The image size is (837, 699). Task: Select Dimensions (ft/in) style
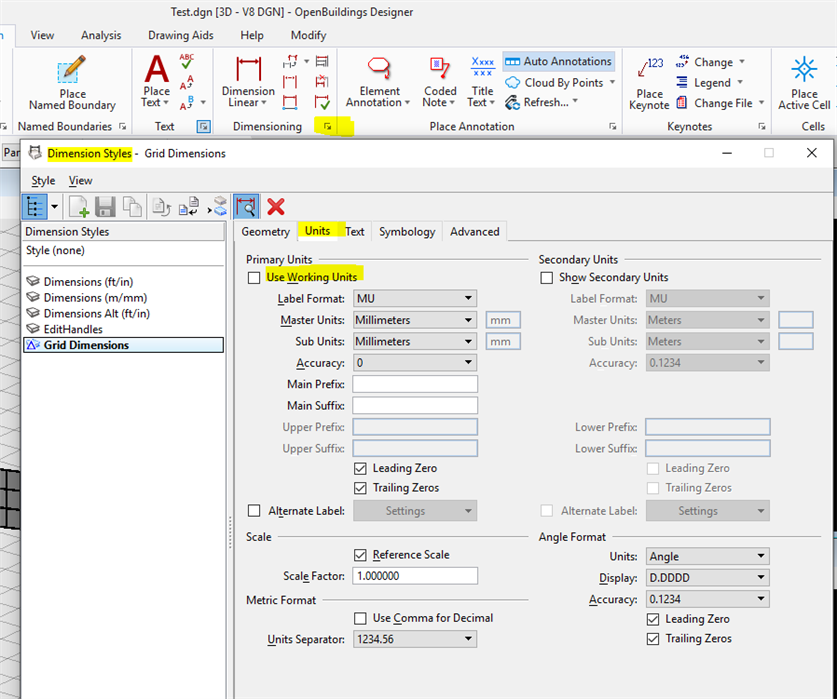[x=88, y=282]
